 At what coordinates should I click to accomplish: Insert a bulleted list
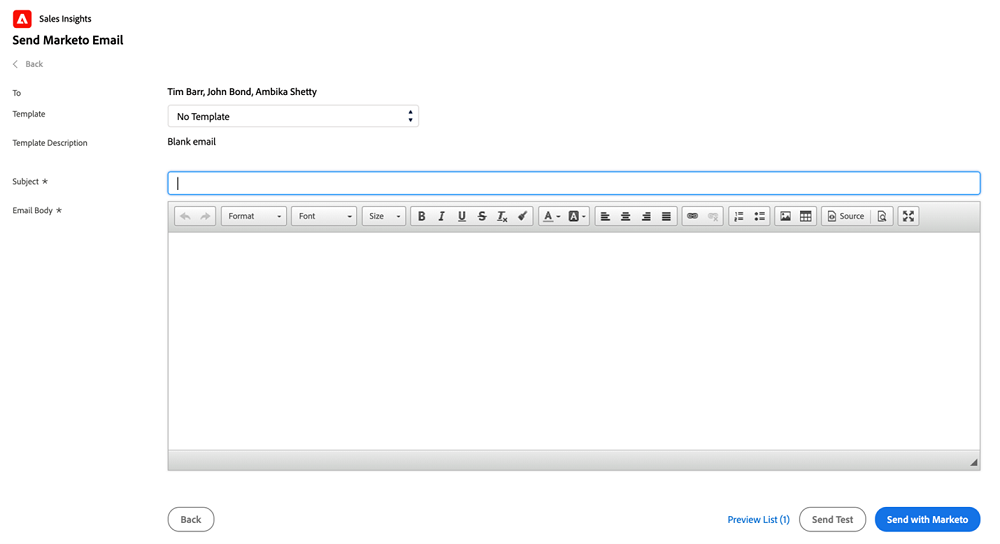coord(760,216)
